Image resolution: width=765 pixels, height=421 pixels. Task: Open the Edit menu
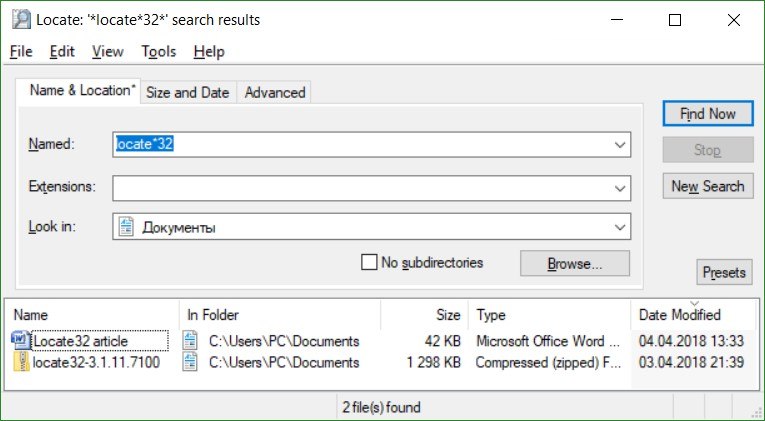tap(62, 51)
